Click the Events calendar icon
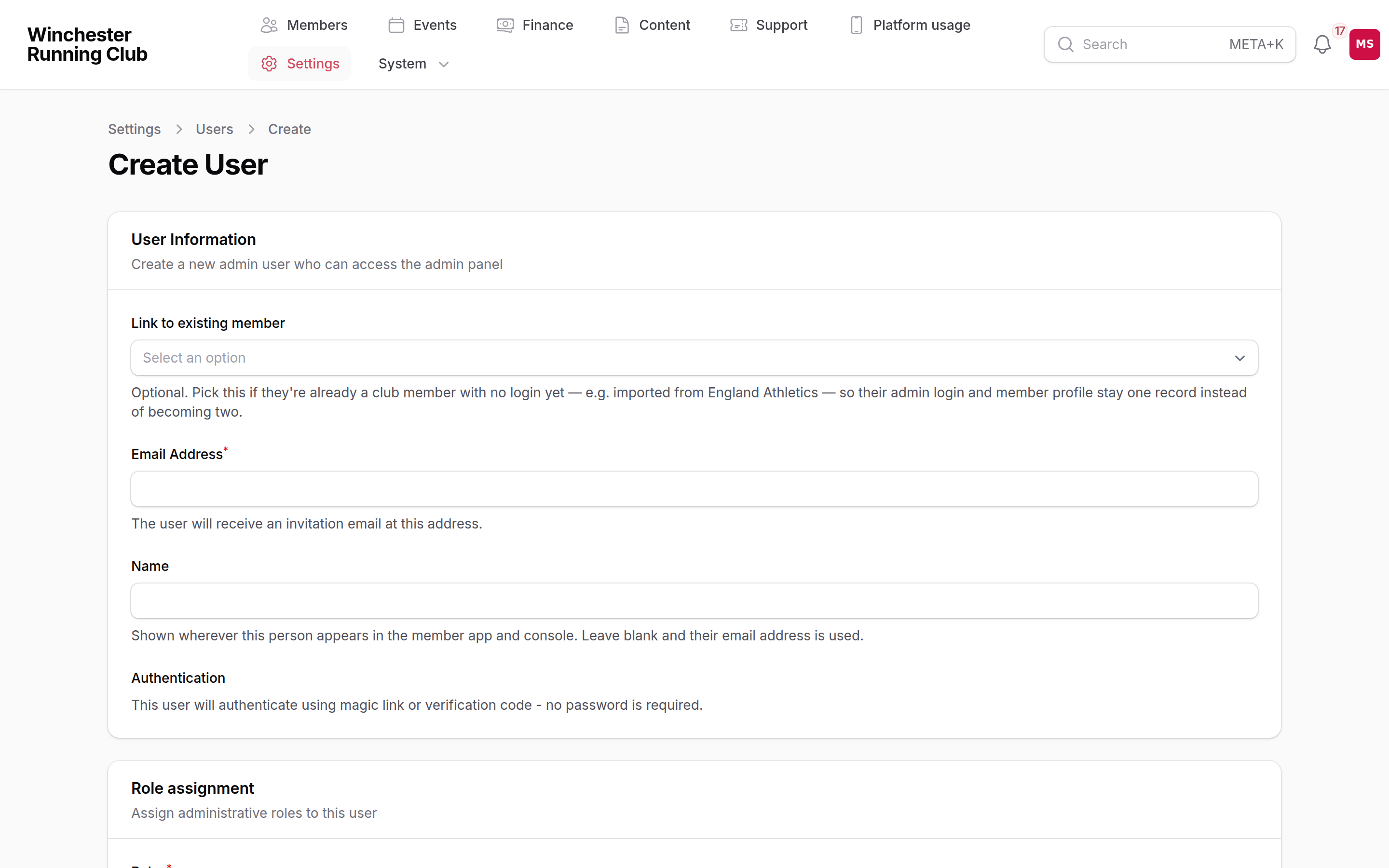Screen dimensions: 1389x868 (396, 25)
